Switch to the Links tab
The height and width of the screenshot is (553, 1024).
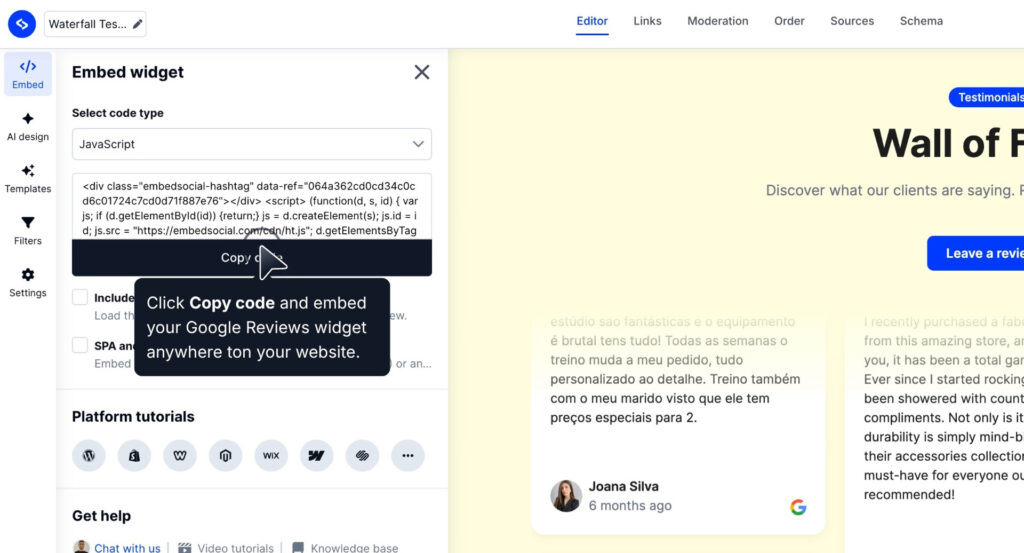click(647, 21)
